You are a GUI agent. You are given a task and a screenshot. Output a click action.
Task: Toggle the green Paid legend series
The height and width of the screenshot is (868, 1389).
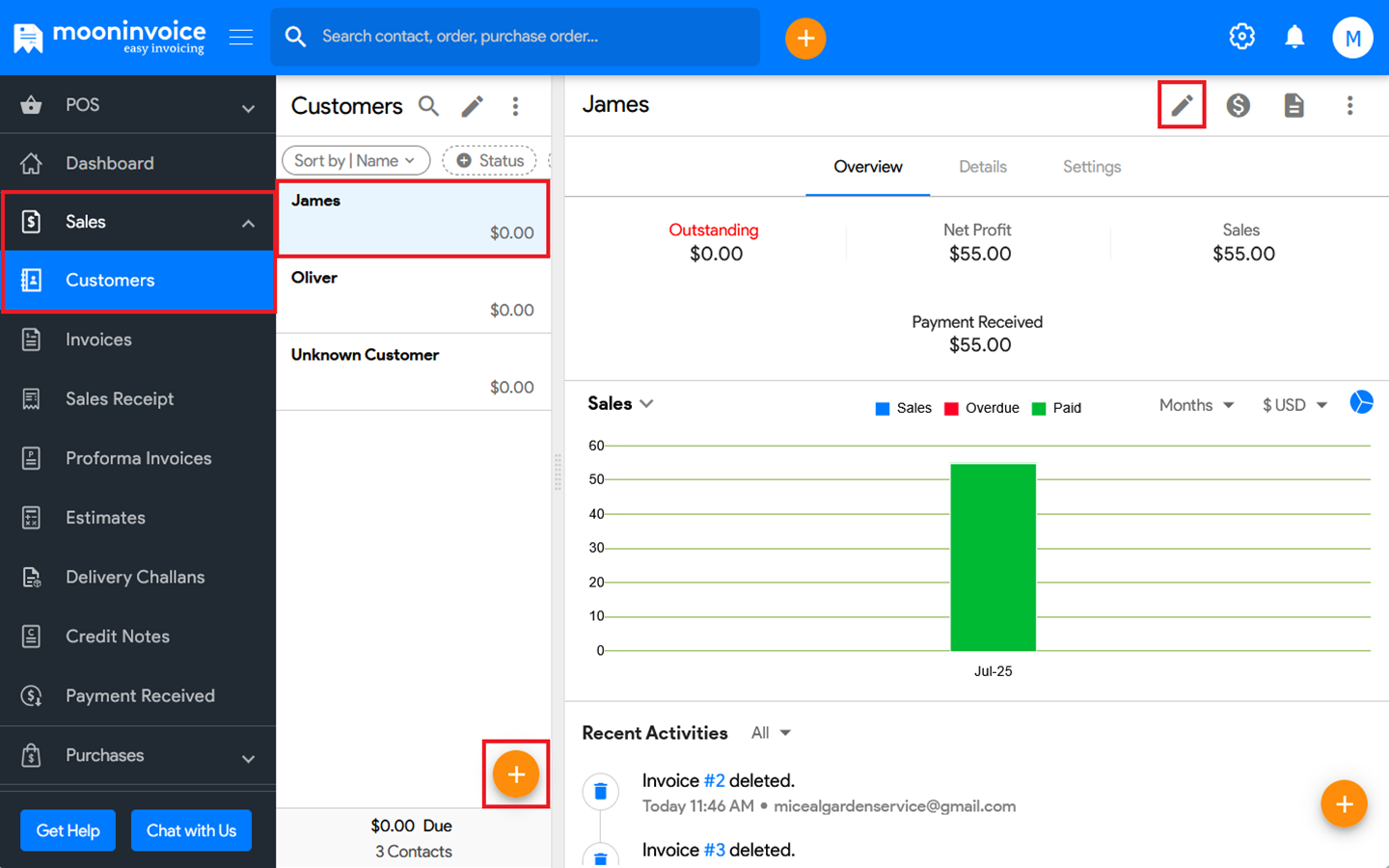click(x=1056, y=408)
